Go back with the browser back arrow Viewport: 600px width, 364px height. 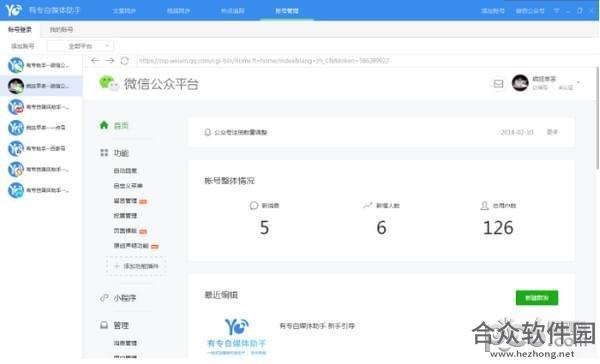pos(95,60)
